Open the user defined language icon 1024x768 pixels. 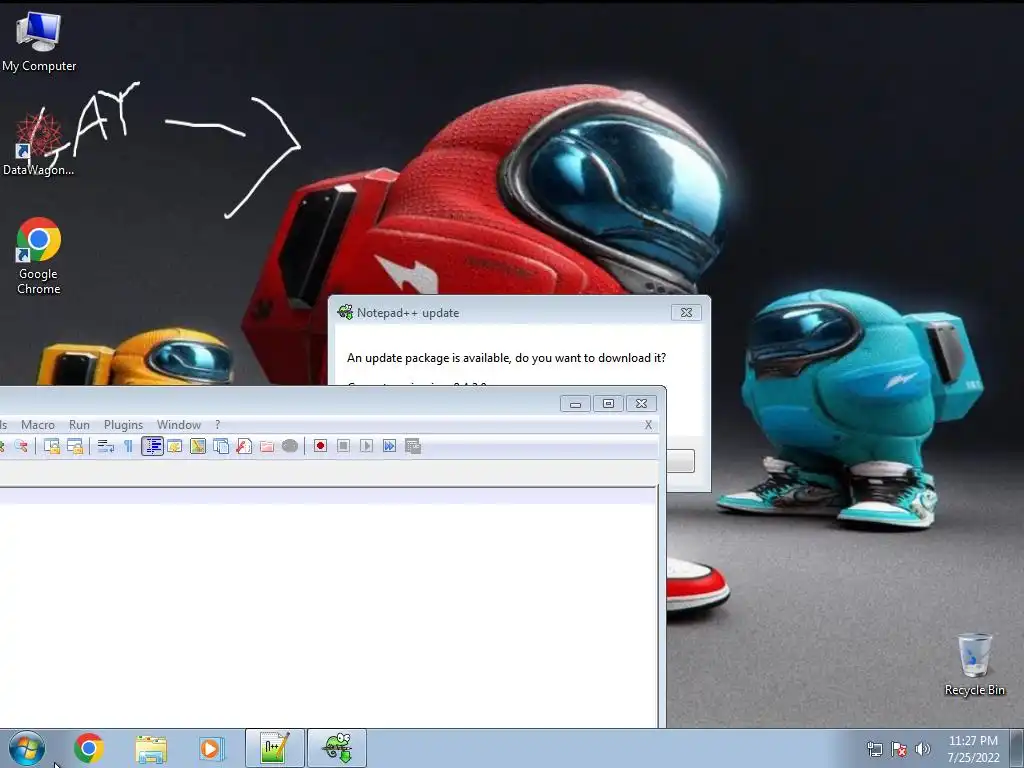(174, 446)
